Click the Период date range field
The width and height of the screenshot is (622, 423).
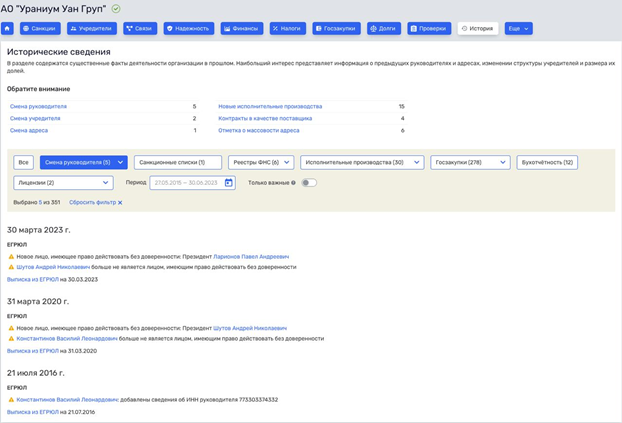192,183
